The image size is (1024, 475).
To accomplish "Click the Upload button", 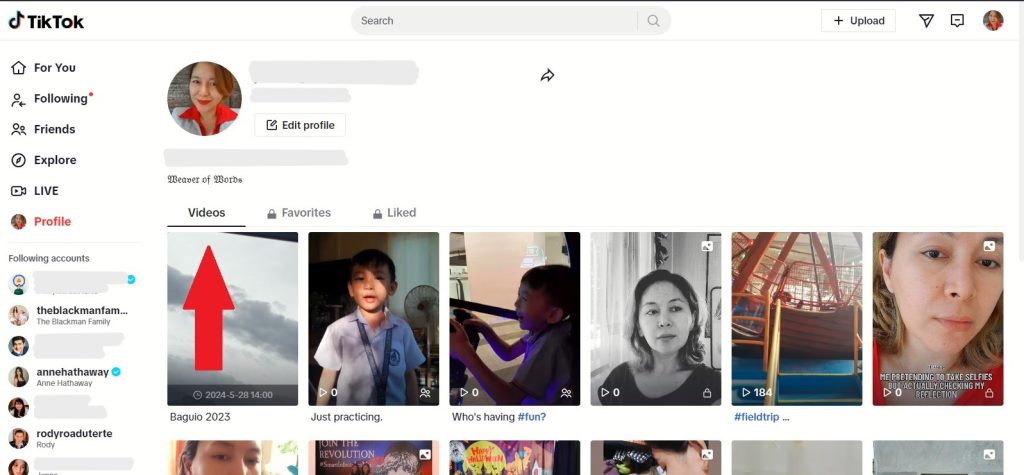I will 858,21.
